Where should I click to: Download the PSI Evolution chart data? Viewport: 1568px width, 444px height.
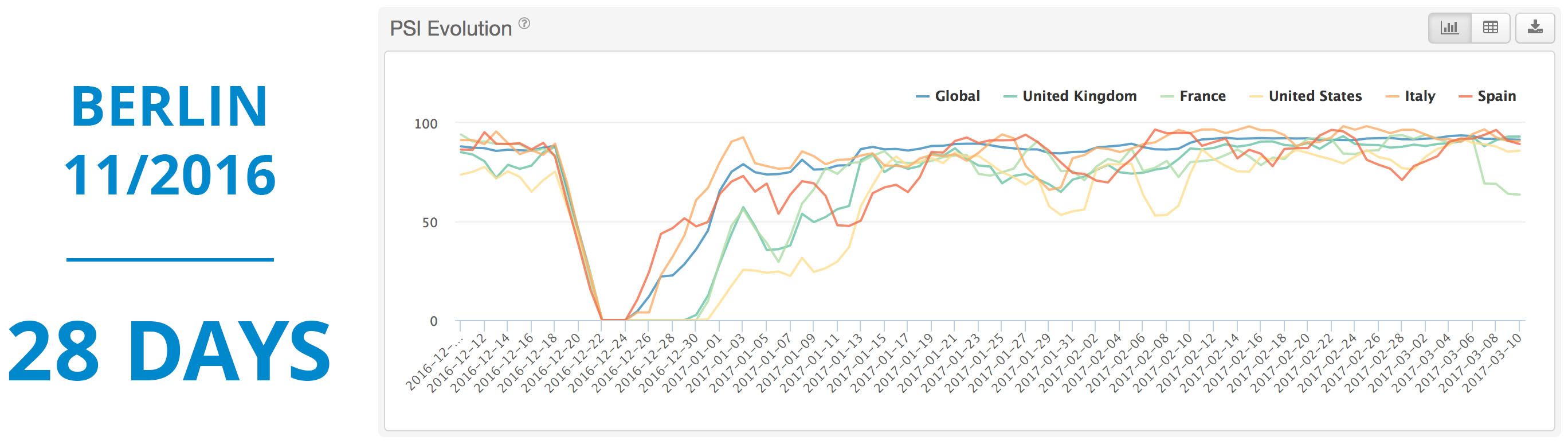coord(1535,28)
